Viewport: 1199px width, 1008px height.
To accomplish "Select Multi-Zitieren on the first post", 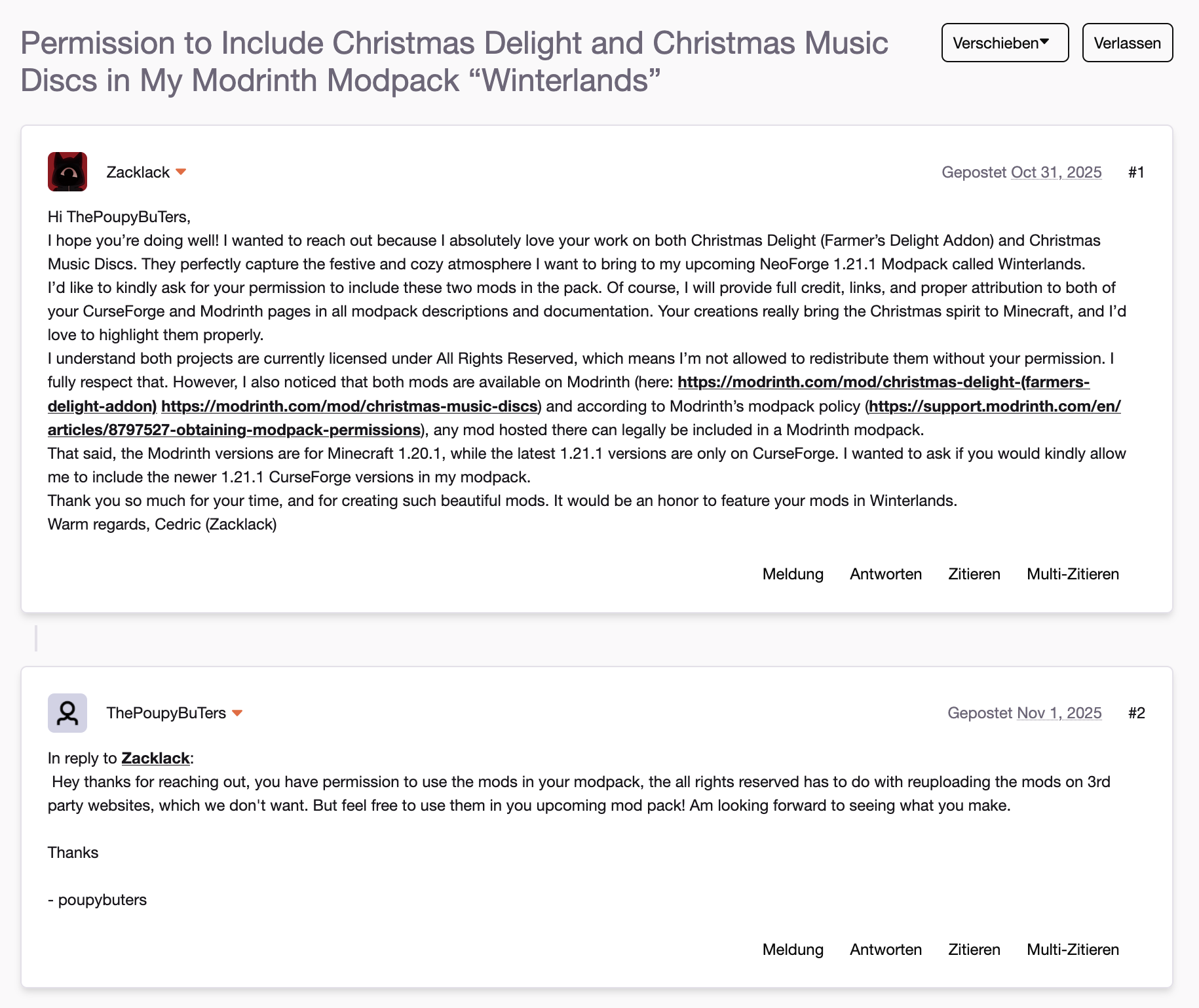I will pyautogui.click(x=1073, y=574).
